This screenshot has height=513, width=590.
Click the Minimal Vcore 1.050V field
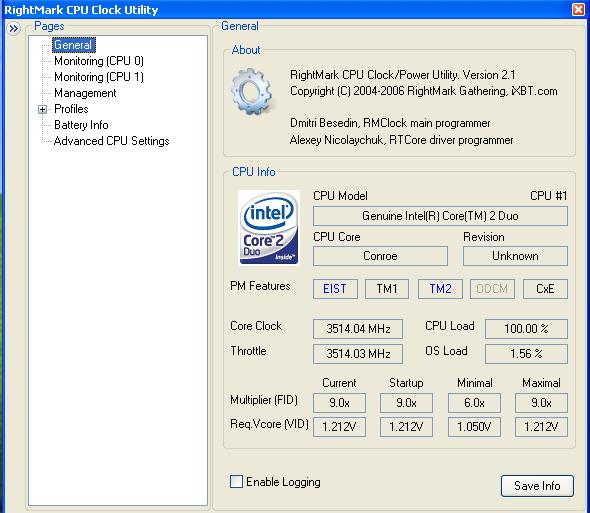pos(474,427)
